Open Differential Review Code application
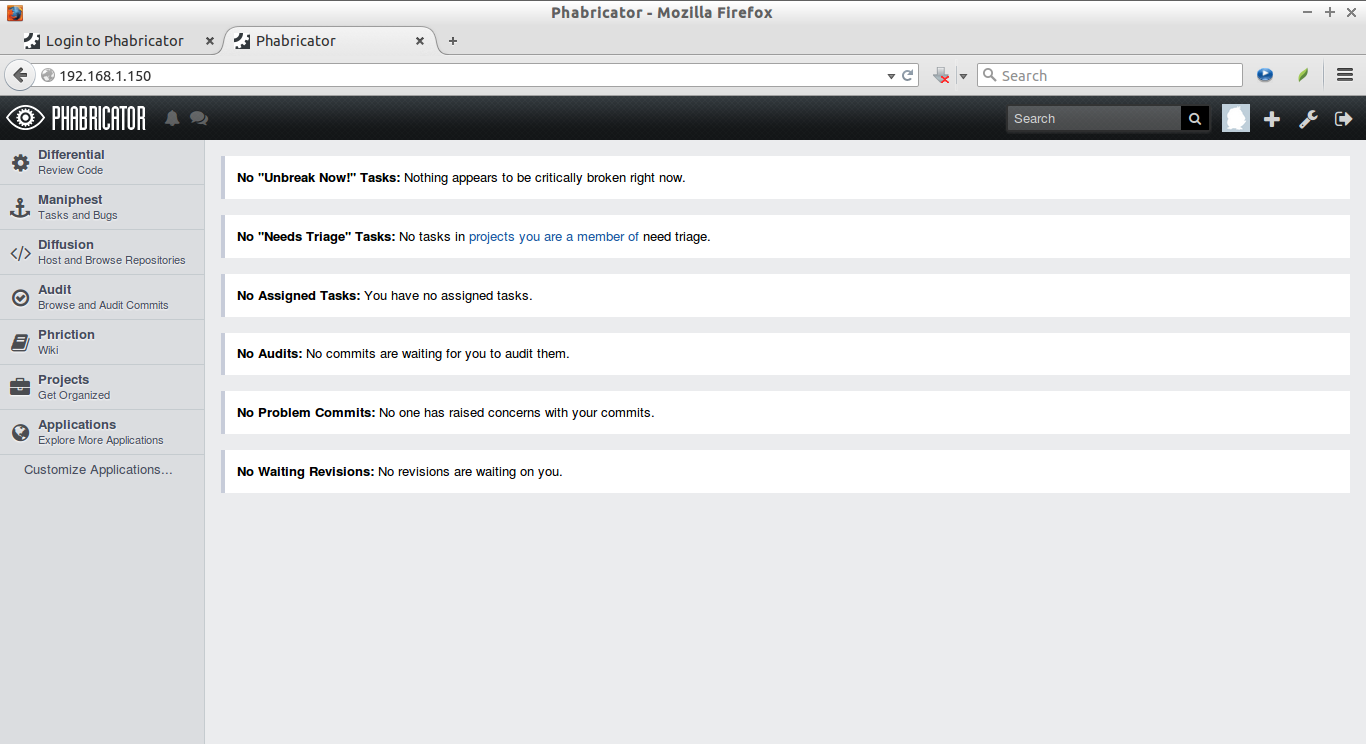1366x744 pixels. (x=102, y=162)
